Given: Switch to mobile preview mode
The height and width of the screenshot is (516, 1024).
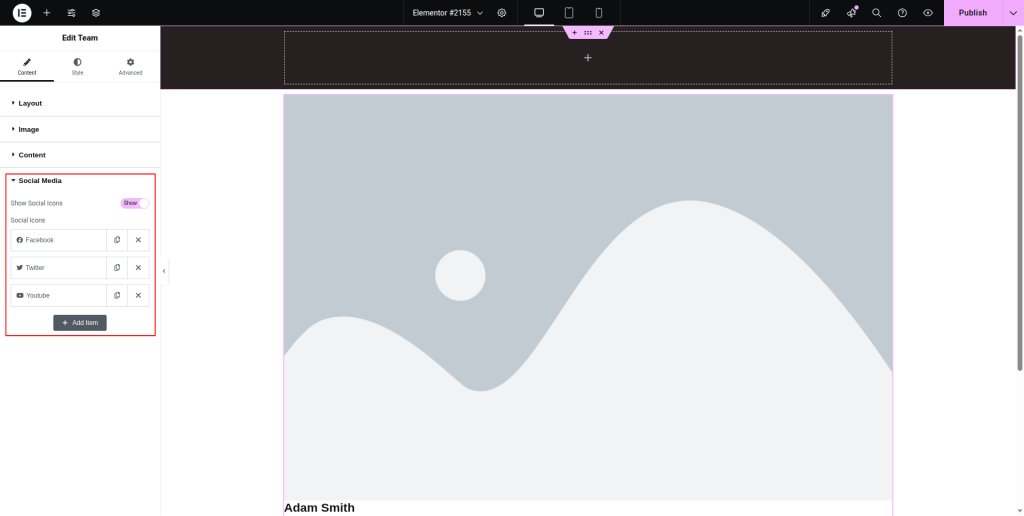Looking at the screenshot, I should [599, 12].
